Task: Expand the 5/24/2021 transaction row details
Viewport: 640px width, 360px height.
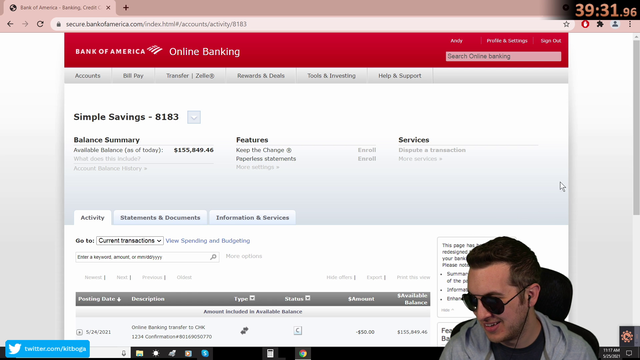Action: pyautogui.click(x=79, y=332)
